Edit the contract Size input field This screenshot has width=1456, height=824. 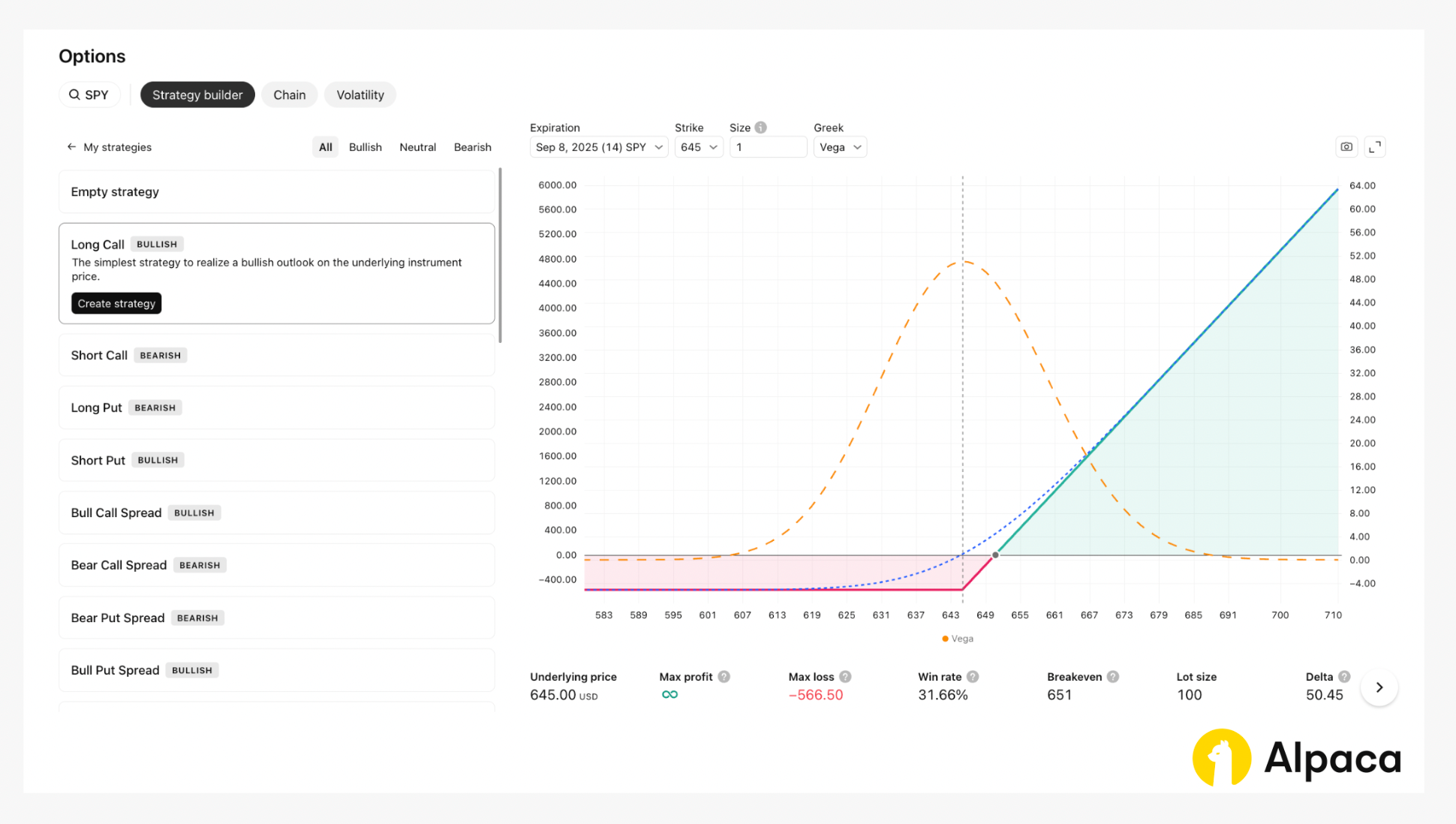(768, 147)
